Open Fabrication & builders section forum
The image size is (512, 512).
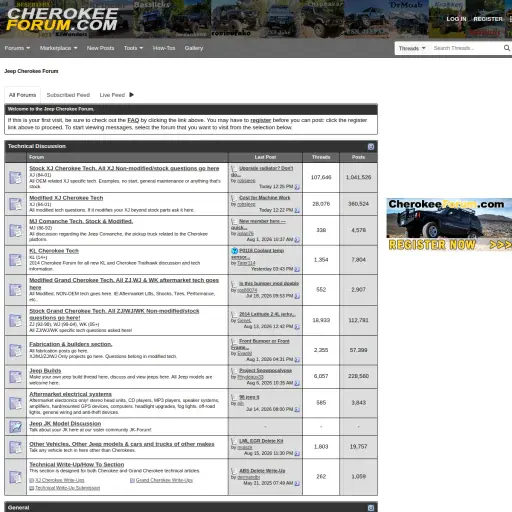71,344
